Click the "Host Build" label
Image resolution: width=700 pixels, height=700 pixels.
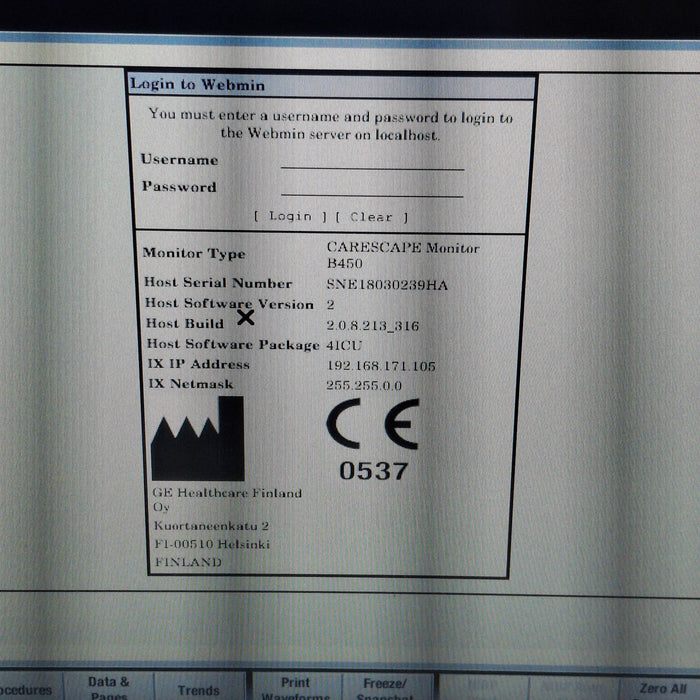[185, 323]
